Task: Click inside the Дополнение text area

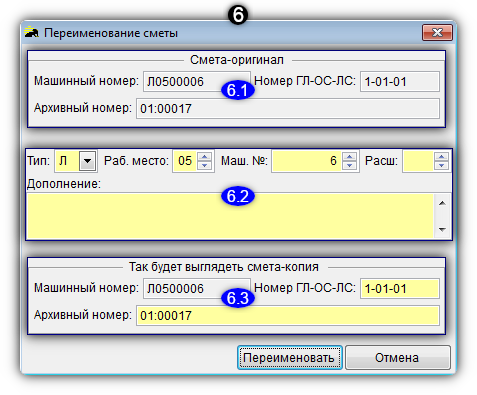Action: [x=230, y=216]
